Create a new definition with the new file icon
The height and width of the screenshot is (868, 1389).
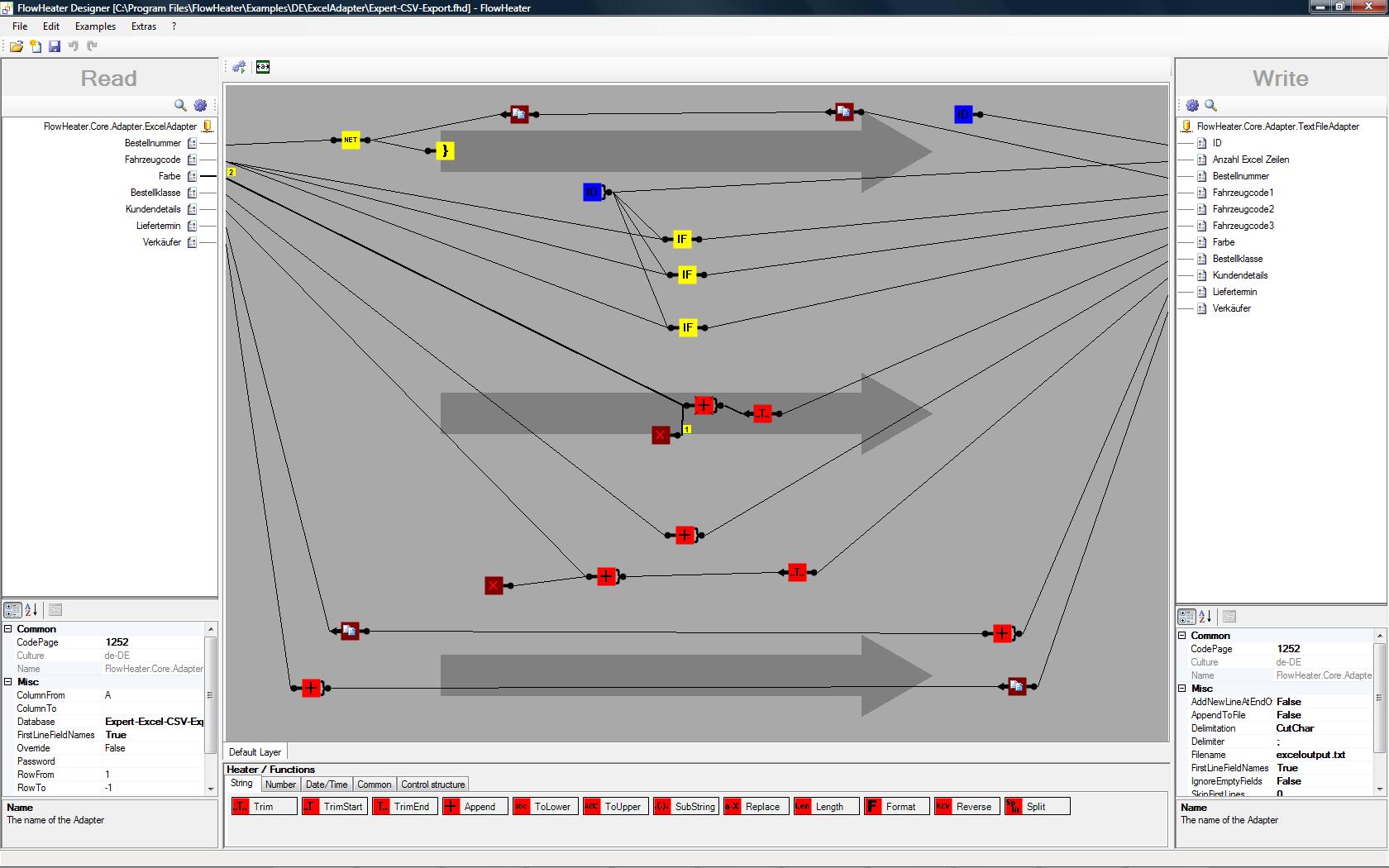click(36, 46)
